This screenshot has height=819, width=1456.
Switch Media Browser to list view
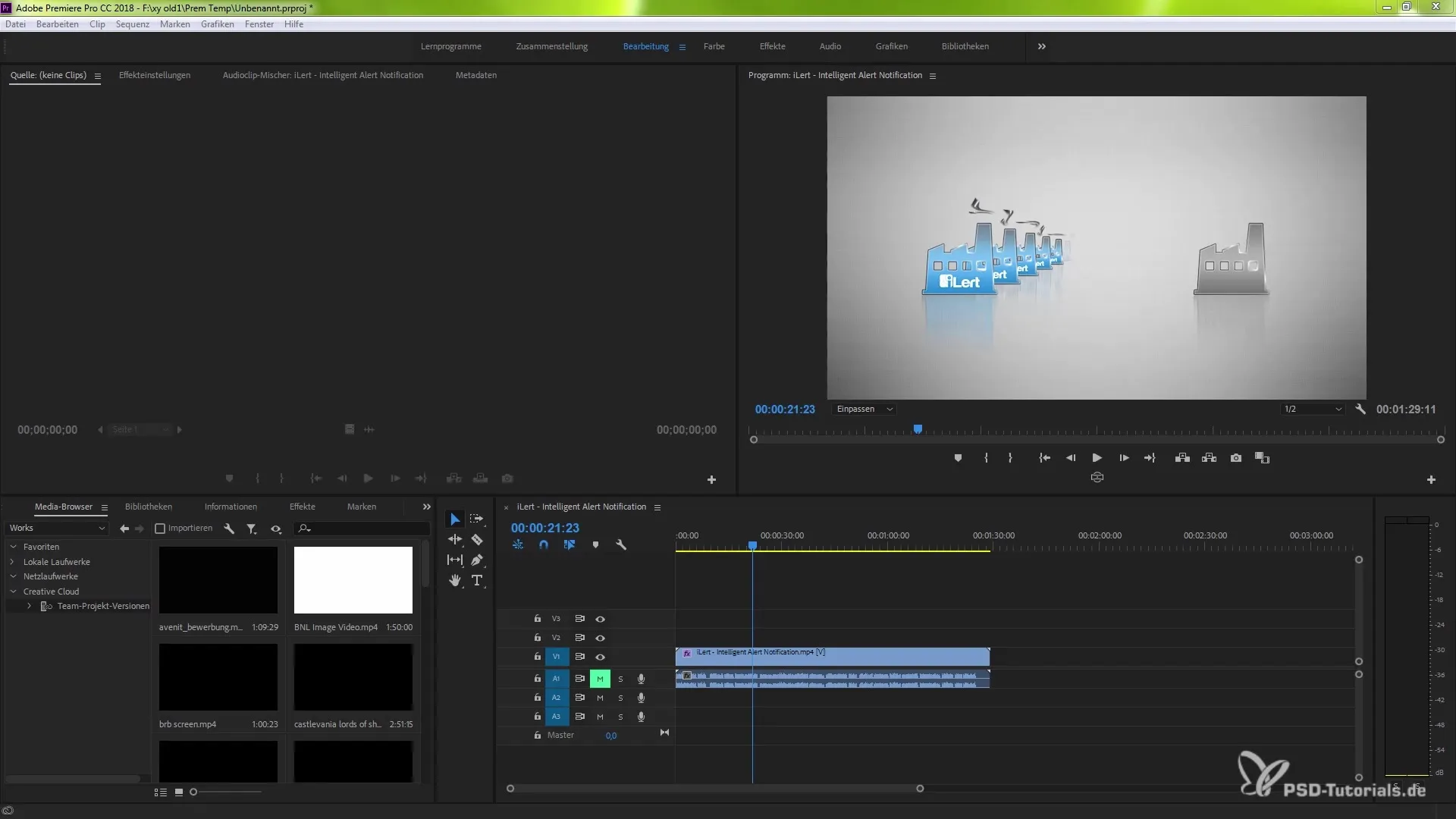(161, 792)
